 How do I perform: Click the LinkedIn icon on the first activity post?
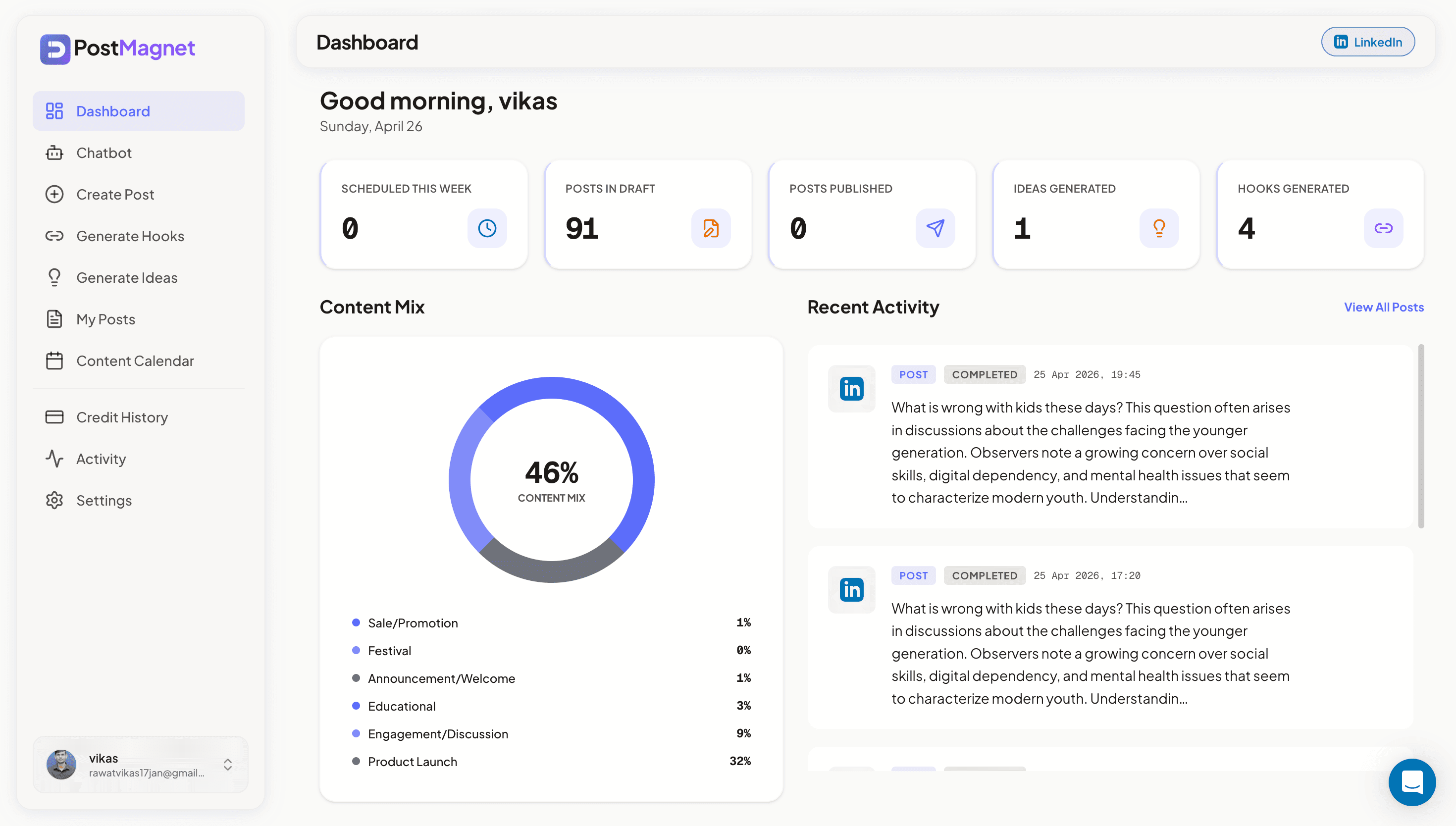[x=851, y=389]
